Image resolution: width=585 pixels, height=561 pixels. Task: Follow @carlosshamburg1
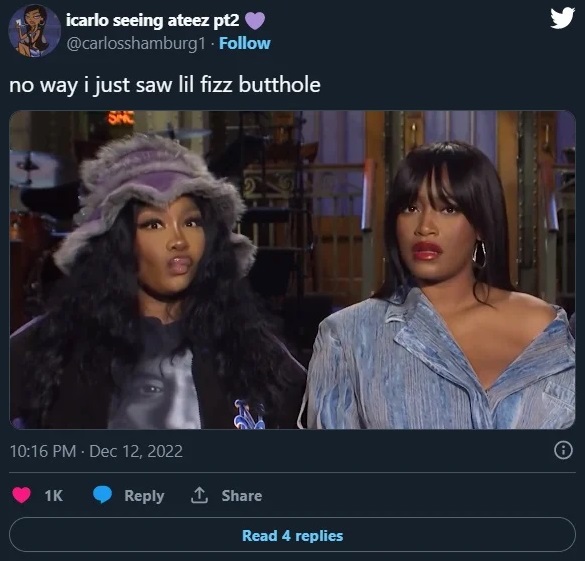245,43
